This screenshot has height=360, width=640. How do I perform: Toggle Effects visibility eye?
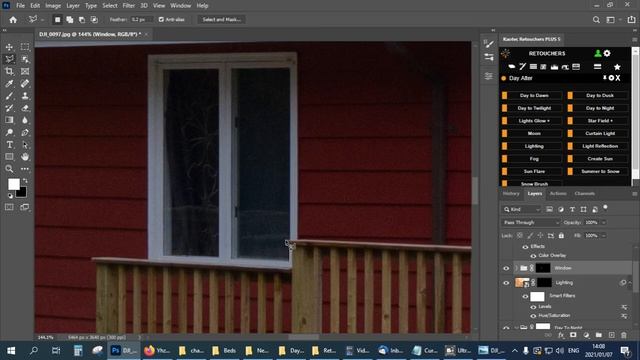[x=525, y=247]
